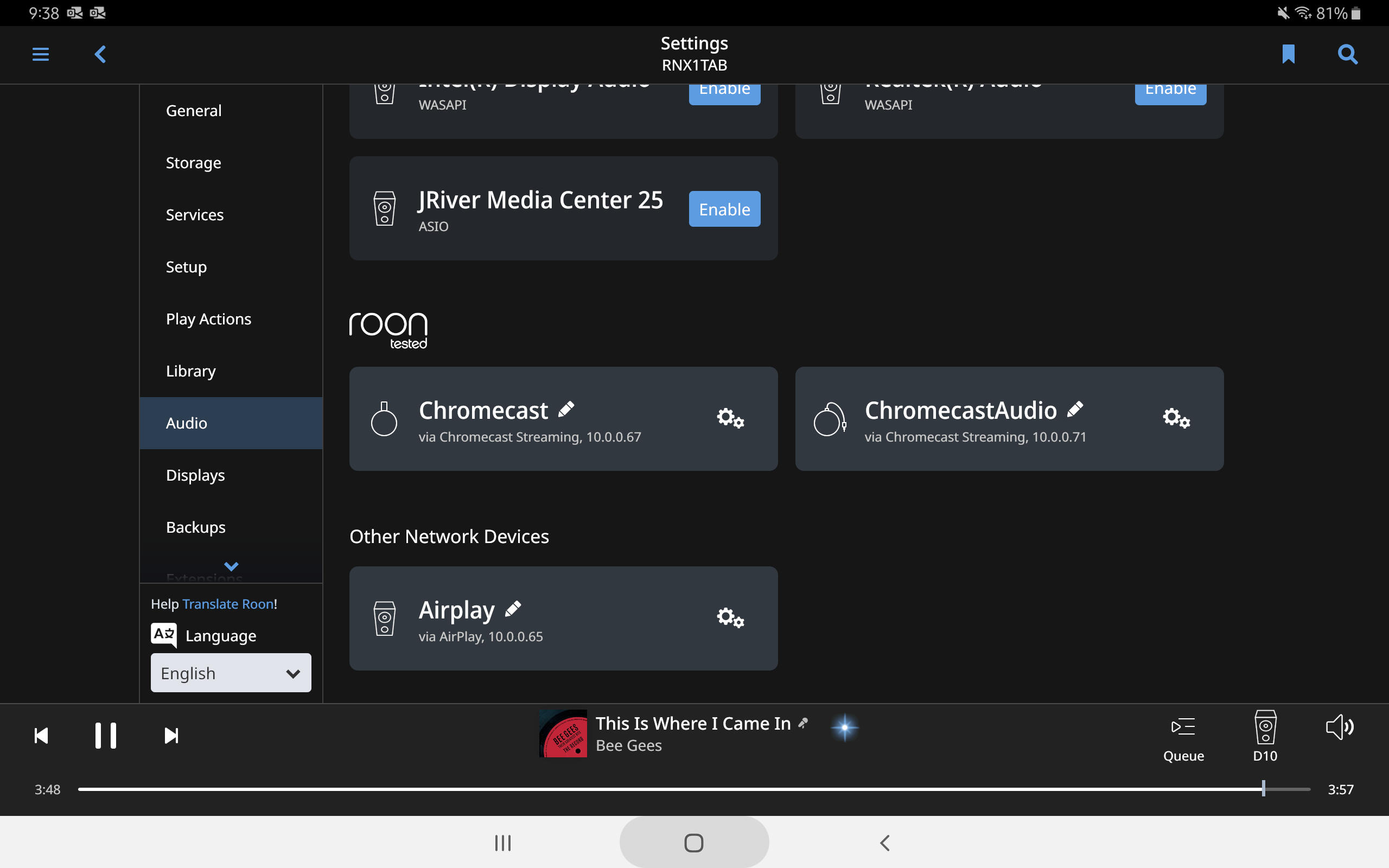Edit the Chromecast device name
The height and width of the screenshot is (868, 1389).
tap(566, 409)
